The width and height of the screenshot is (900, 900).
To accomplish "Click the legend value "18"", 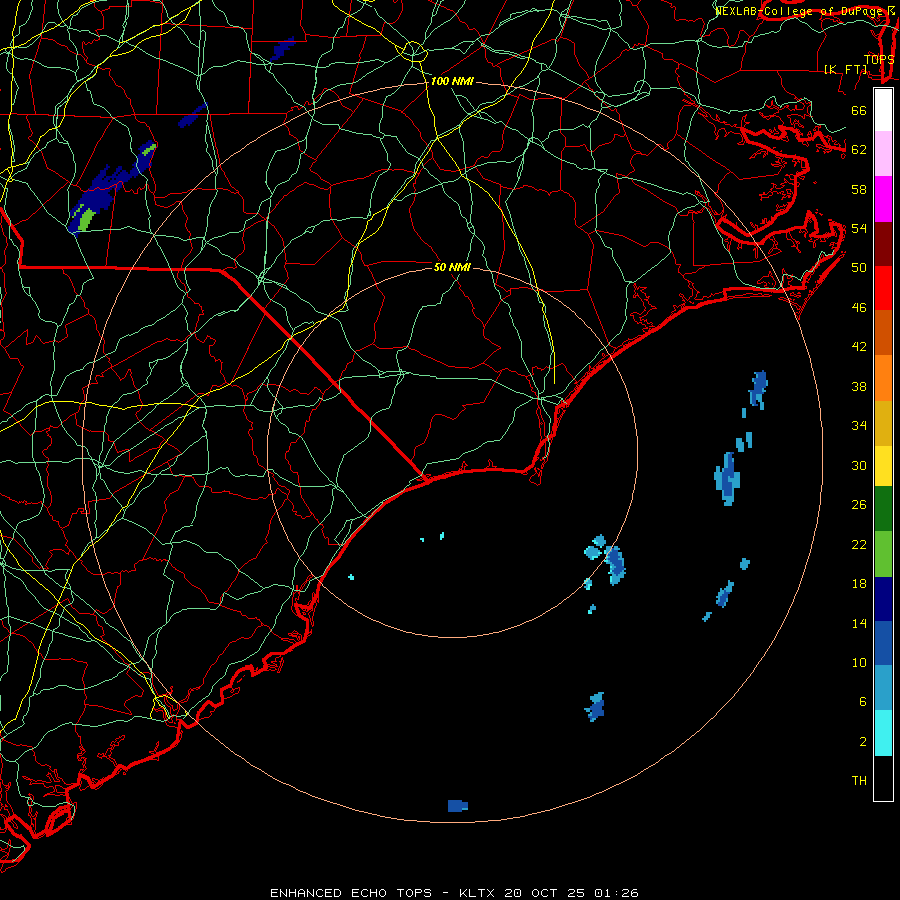I will 859,584.
